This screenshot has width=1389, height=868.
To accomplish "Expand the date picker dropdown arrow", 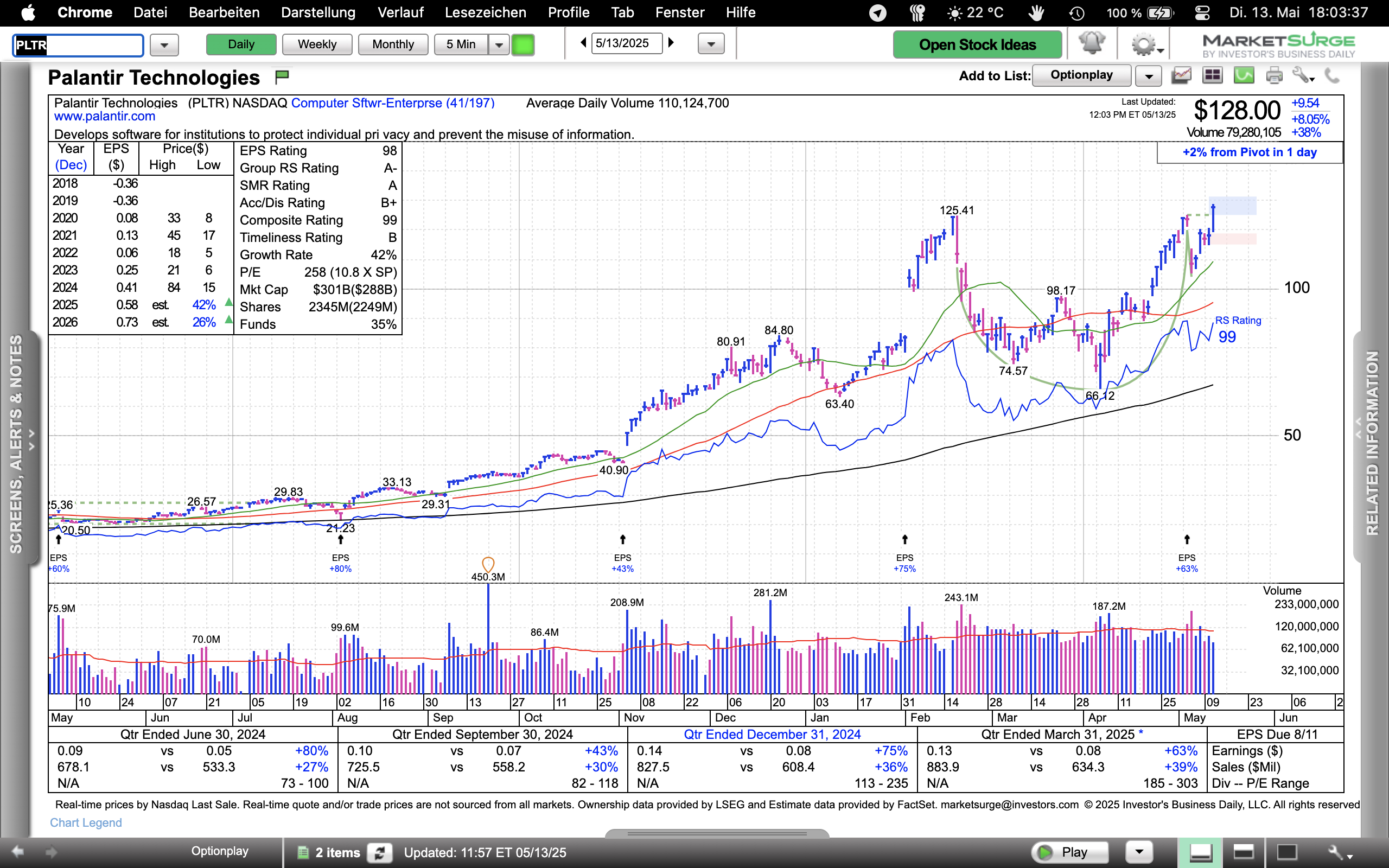I will [x=711, y=44].
